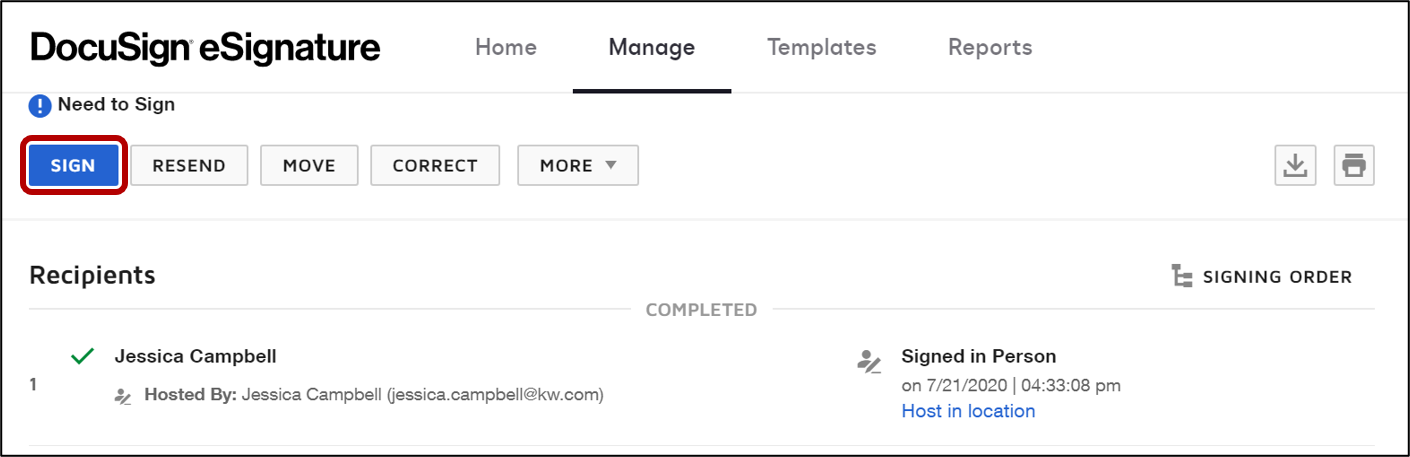The width and height of the screenshot is (1410, 457).
Task: Click the signing order hierarchy icon
Action: click(x=1182, y=277)
